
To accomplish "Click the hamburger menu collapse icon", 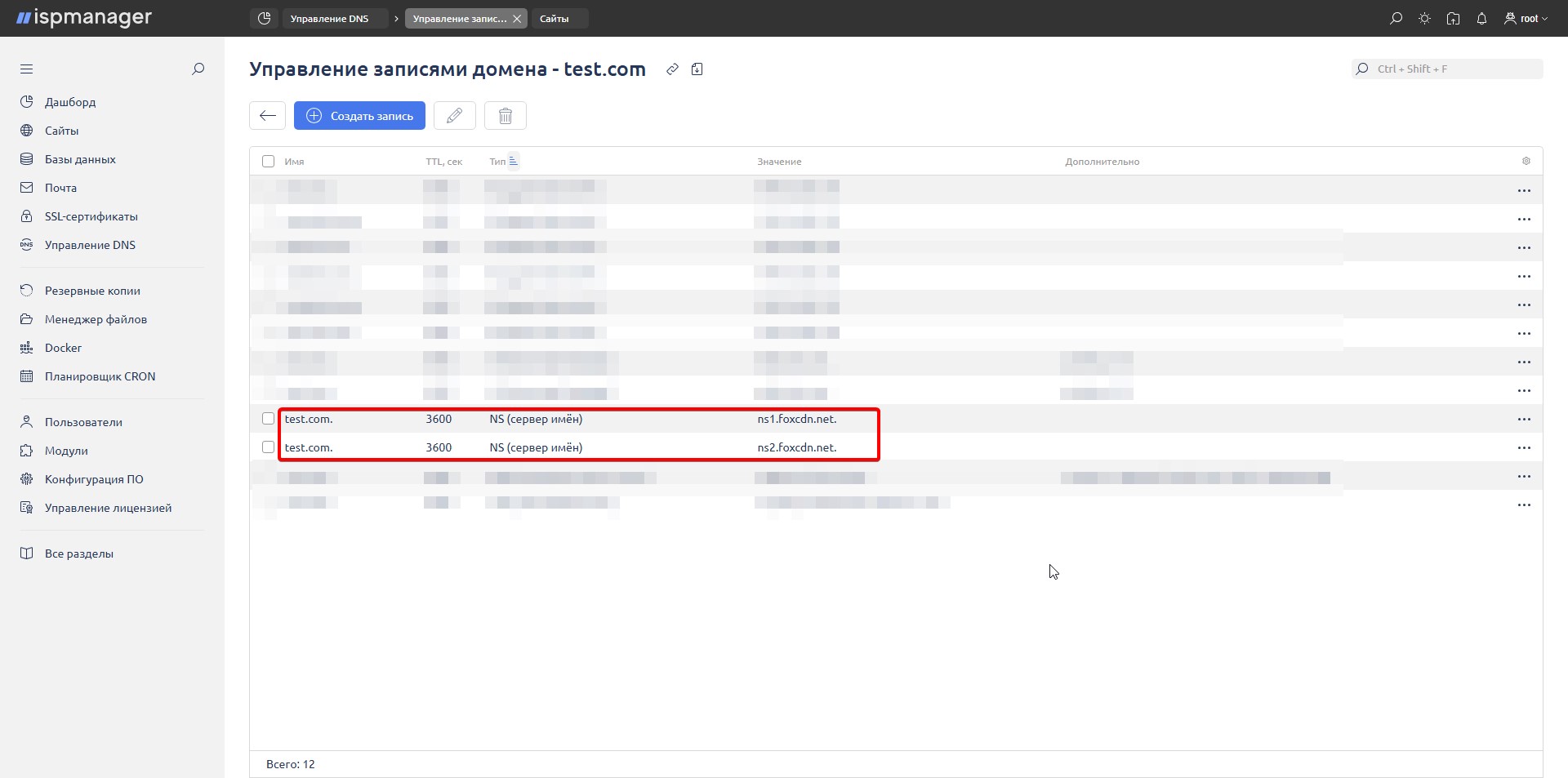I will coord(26,69).
